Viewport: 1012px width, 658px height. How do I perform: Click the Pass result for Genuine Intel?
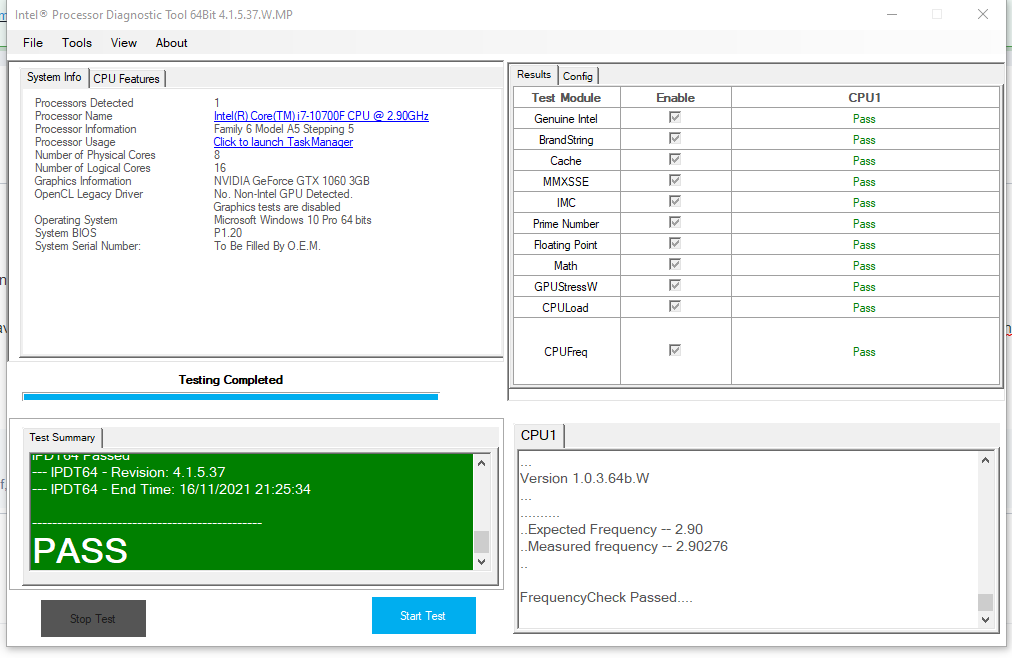864,119
